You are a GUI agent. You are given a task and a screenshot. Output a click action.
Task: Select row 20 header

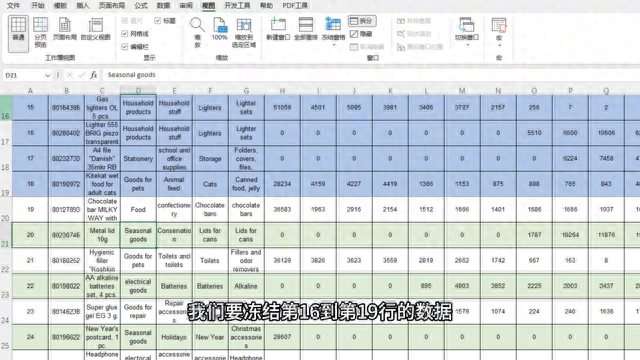pos(6,210)
